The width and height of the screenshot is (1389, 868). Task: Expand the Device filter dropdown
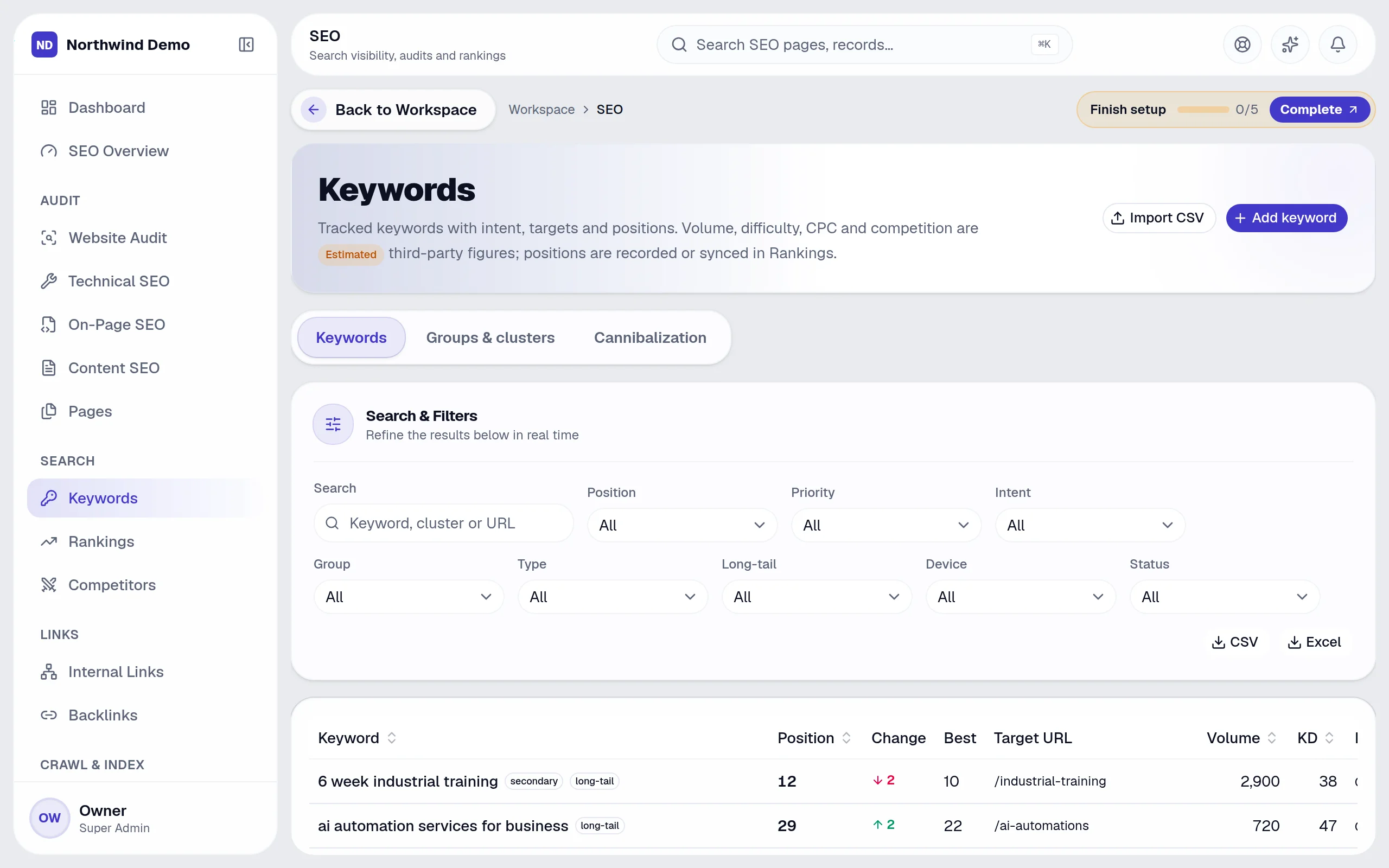(x=1021, y=597)
